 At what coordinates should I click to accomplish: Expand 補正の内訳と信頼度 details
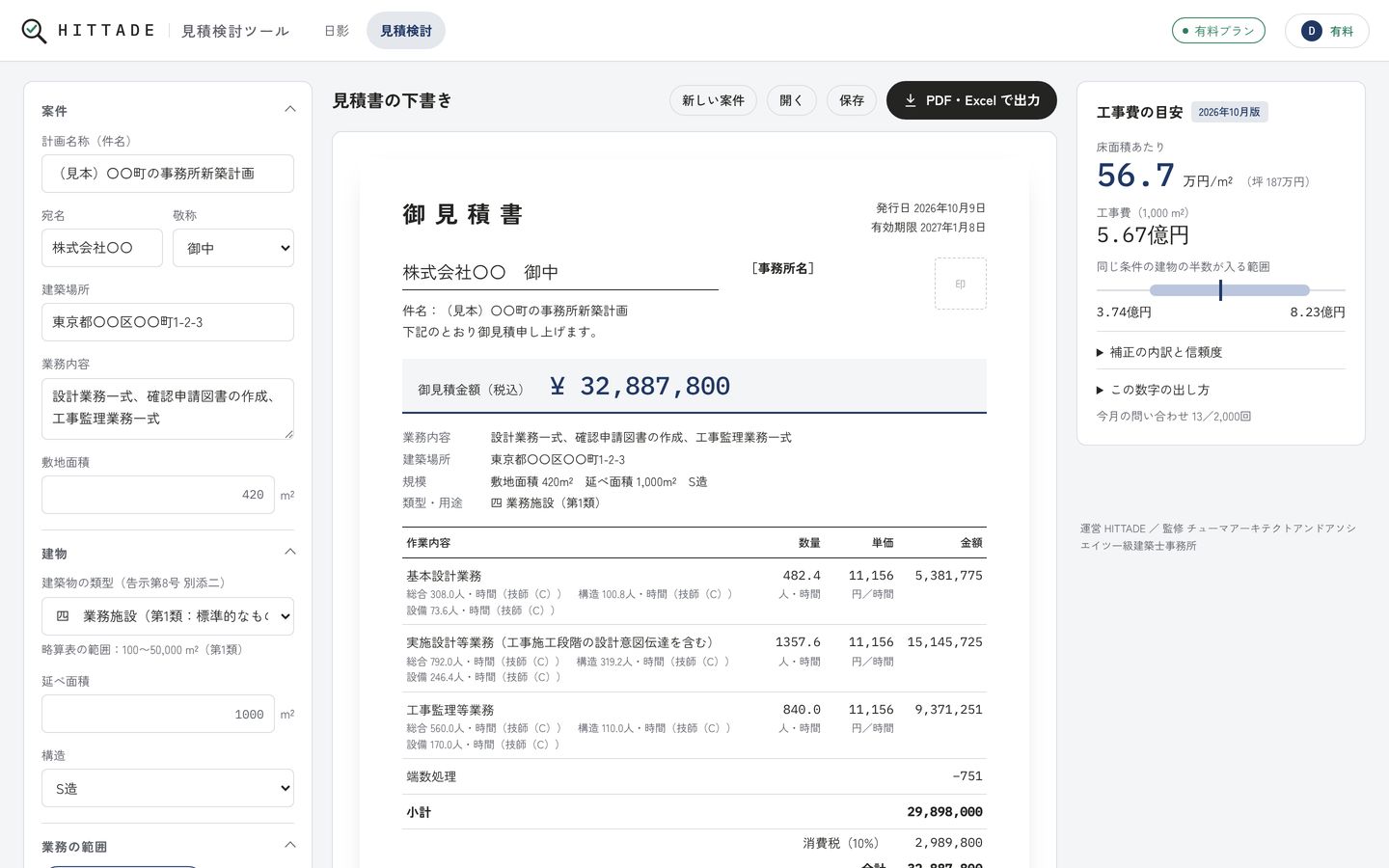(x=1159, y=352)
